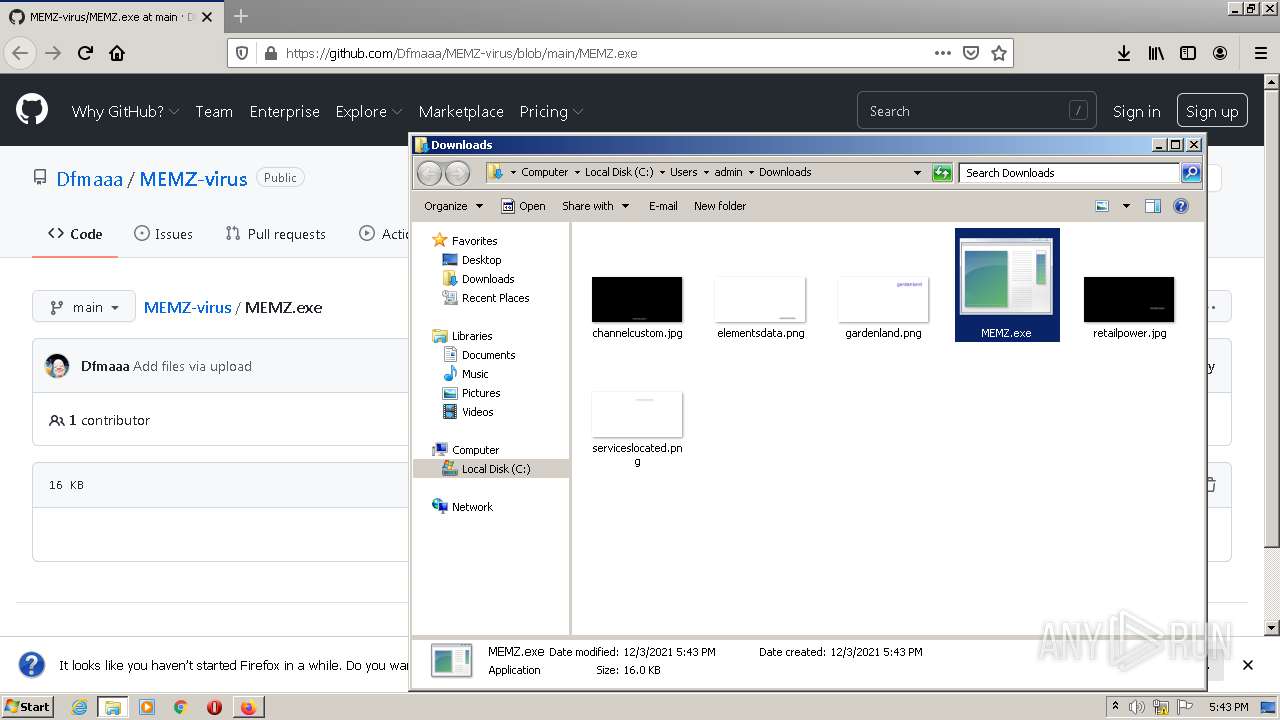The image size is (1280, 720).
Task: Open Enterprise page on GitHub
Action: [284, 111]
